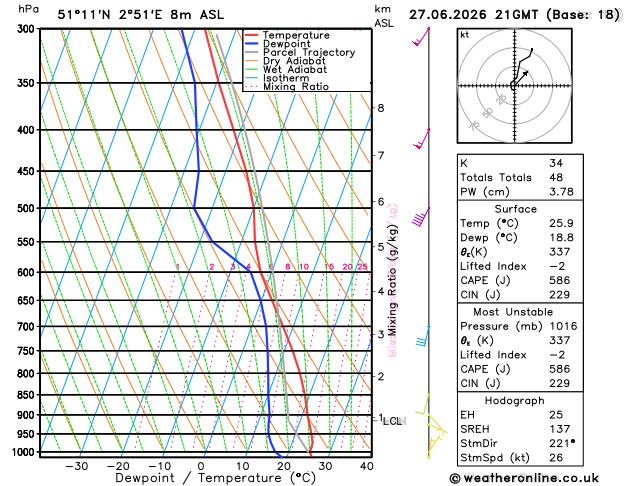The image size is (629, 486).
Task: Click the blue wind barb near 700 hPa
Action: [423, 336]
